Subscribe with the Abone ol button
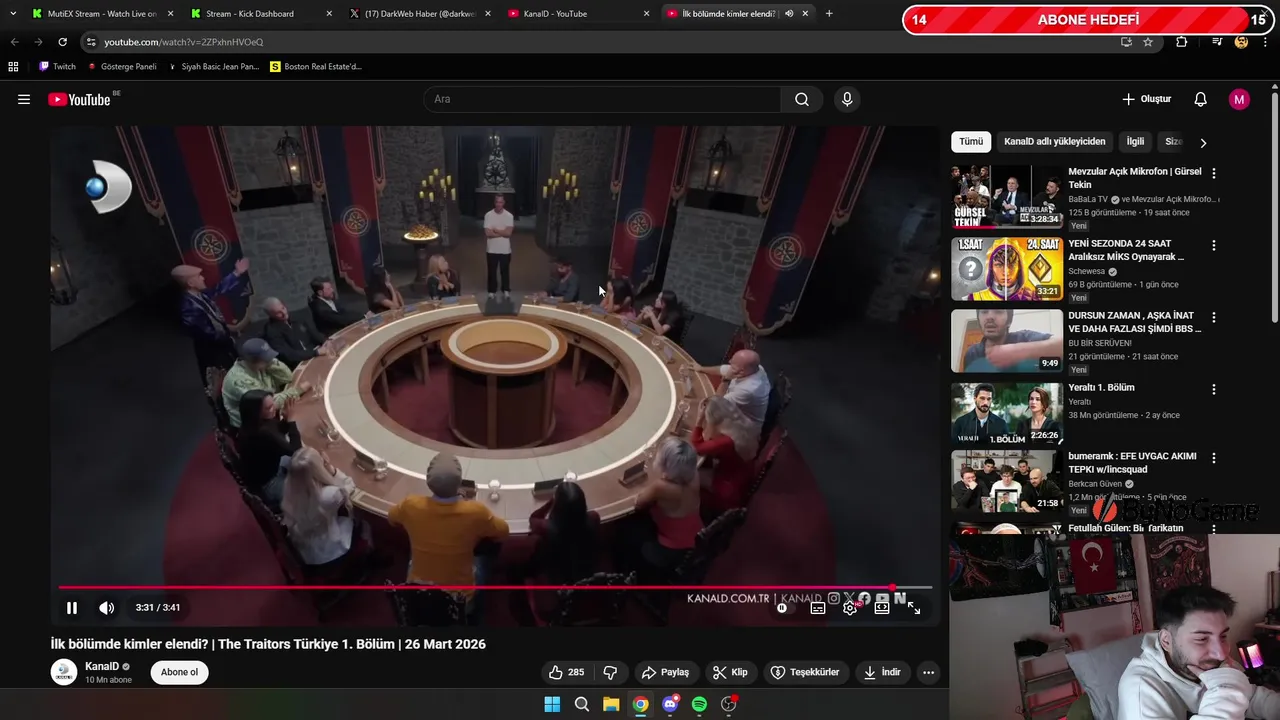The height and width of the screenshot is (720, 1280). [180, 672]
